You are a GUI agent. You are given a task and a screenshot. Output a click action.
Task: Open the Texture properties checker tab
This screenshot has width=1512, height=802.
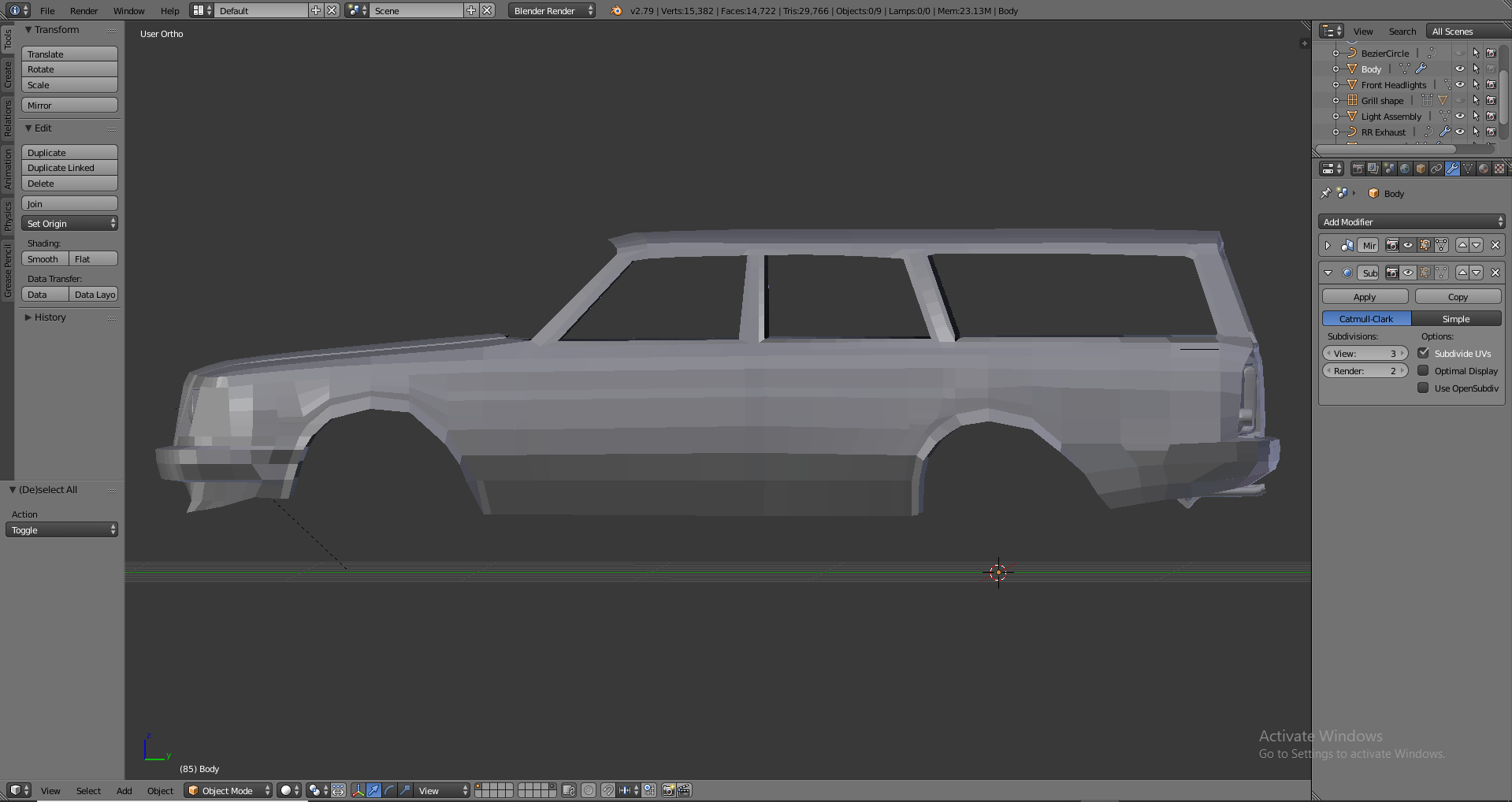coord(1499,169)
